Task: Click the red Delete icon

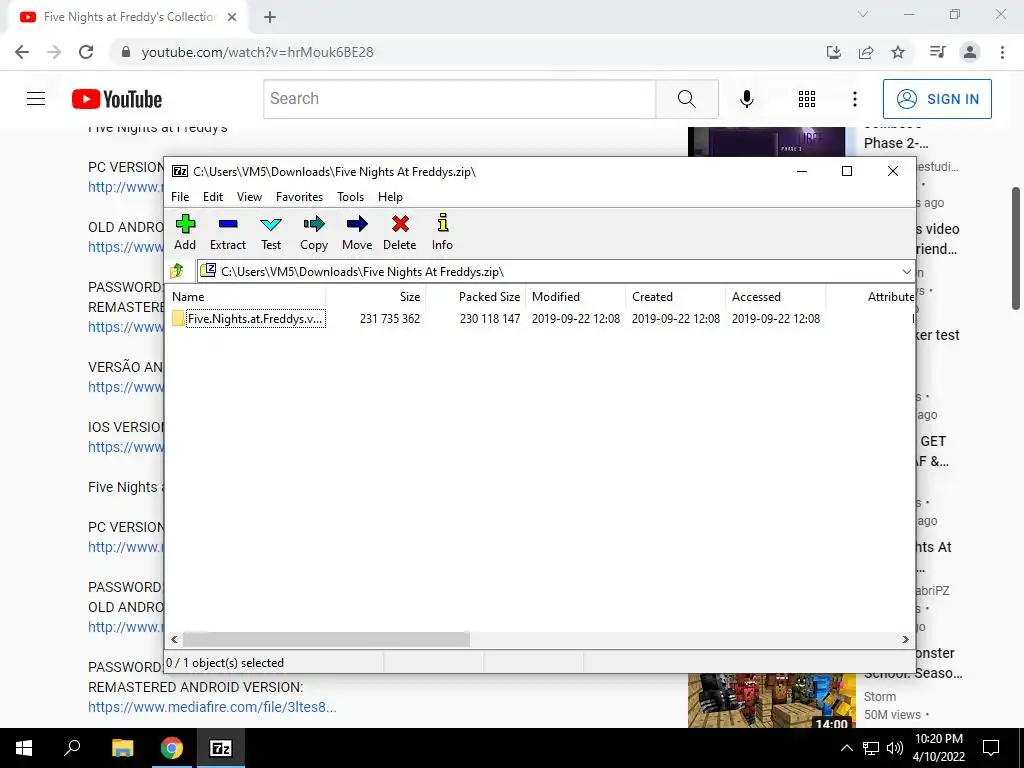Action: pos(400,224)
